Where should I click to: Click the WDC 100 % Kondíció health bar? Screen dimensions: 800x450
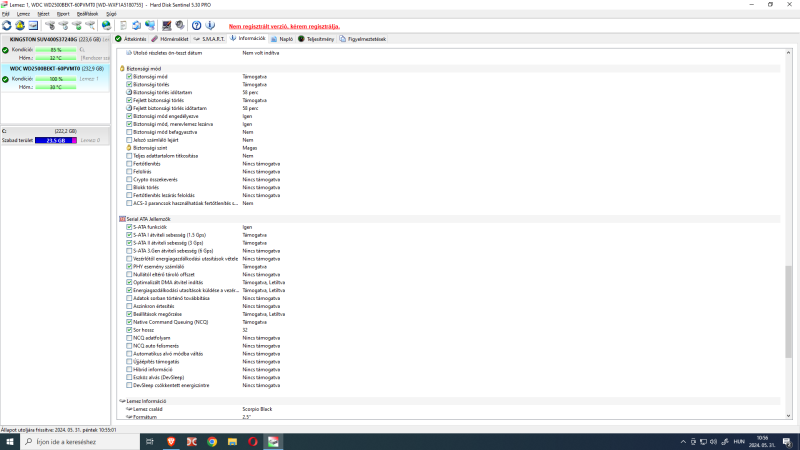pyautogui.click(x=56, y=79)
